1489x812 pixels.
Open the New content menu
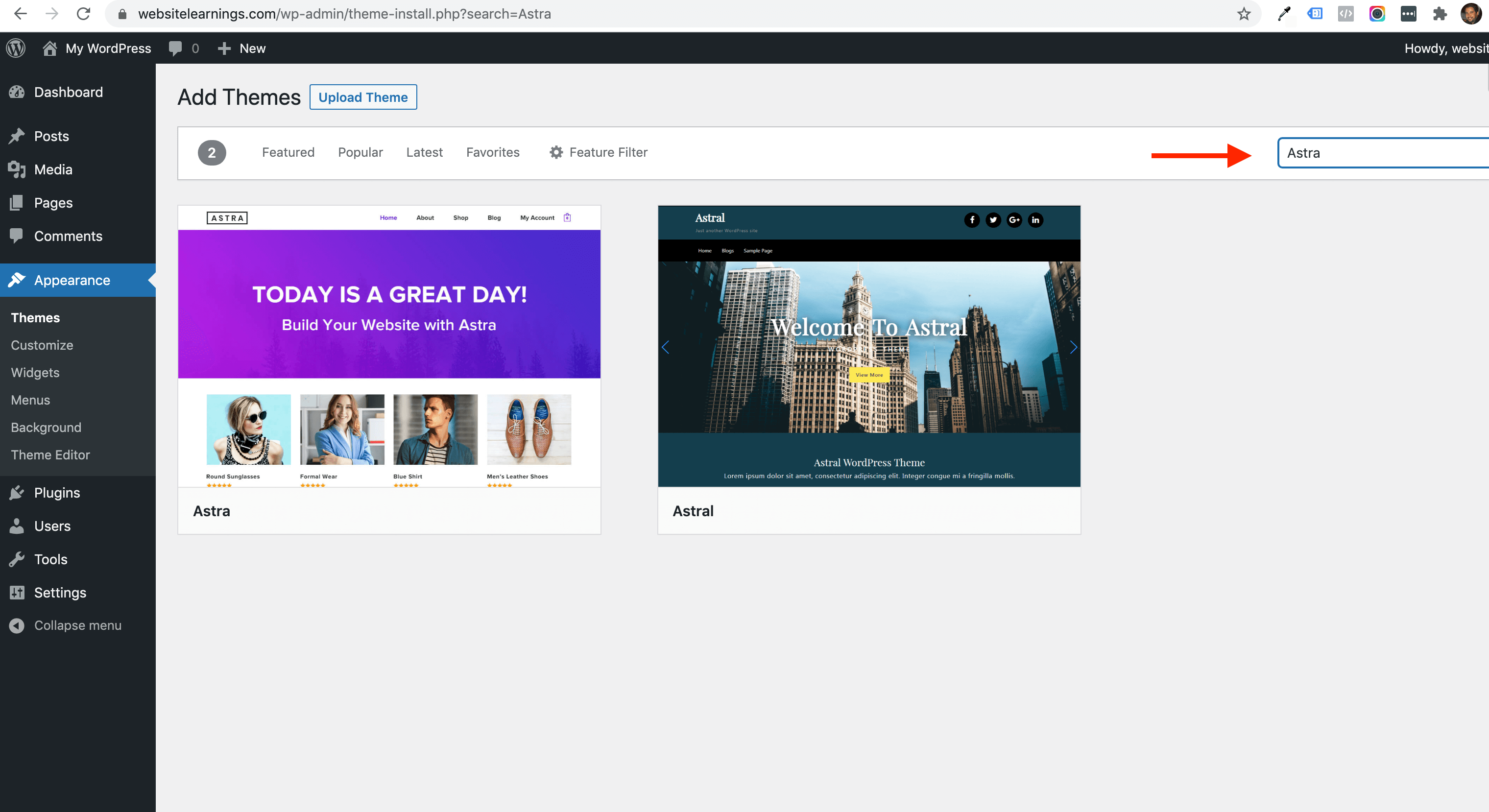(241, 48)
